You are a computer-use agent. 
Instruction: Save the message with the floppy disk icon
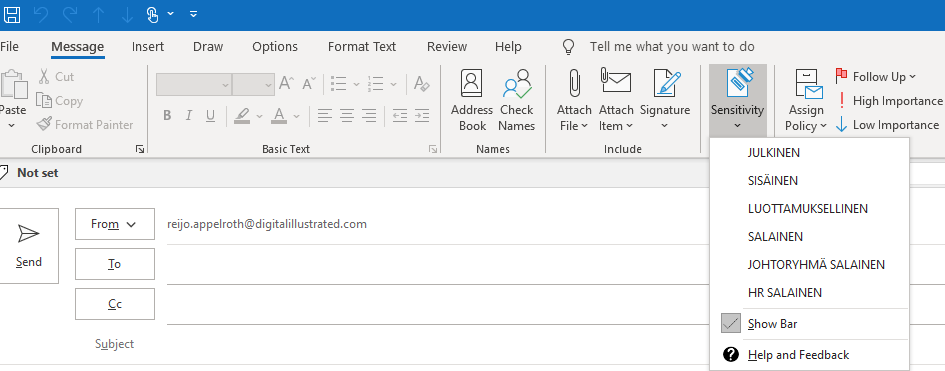12,14
